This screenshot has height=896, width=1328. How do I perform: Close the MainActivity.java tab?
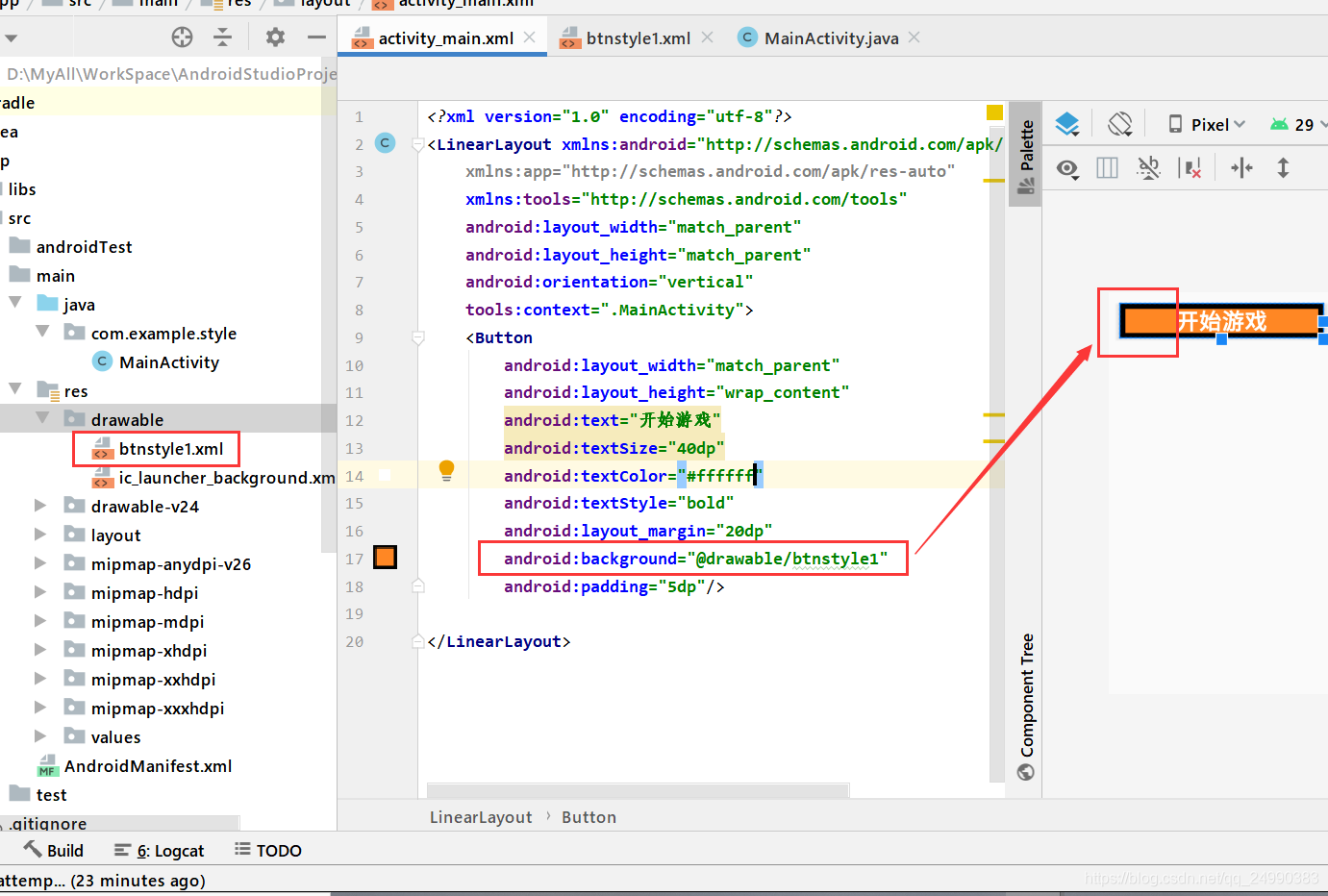point(915,37)
